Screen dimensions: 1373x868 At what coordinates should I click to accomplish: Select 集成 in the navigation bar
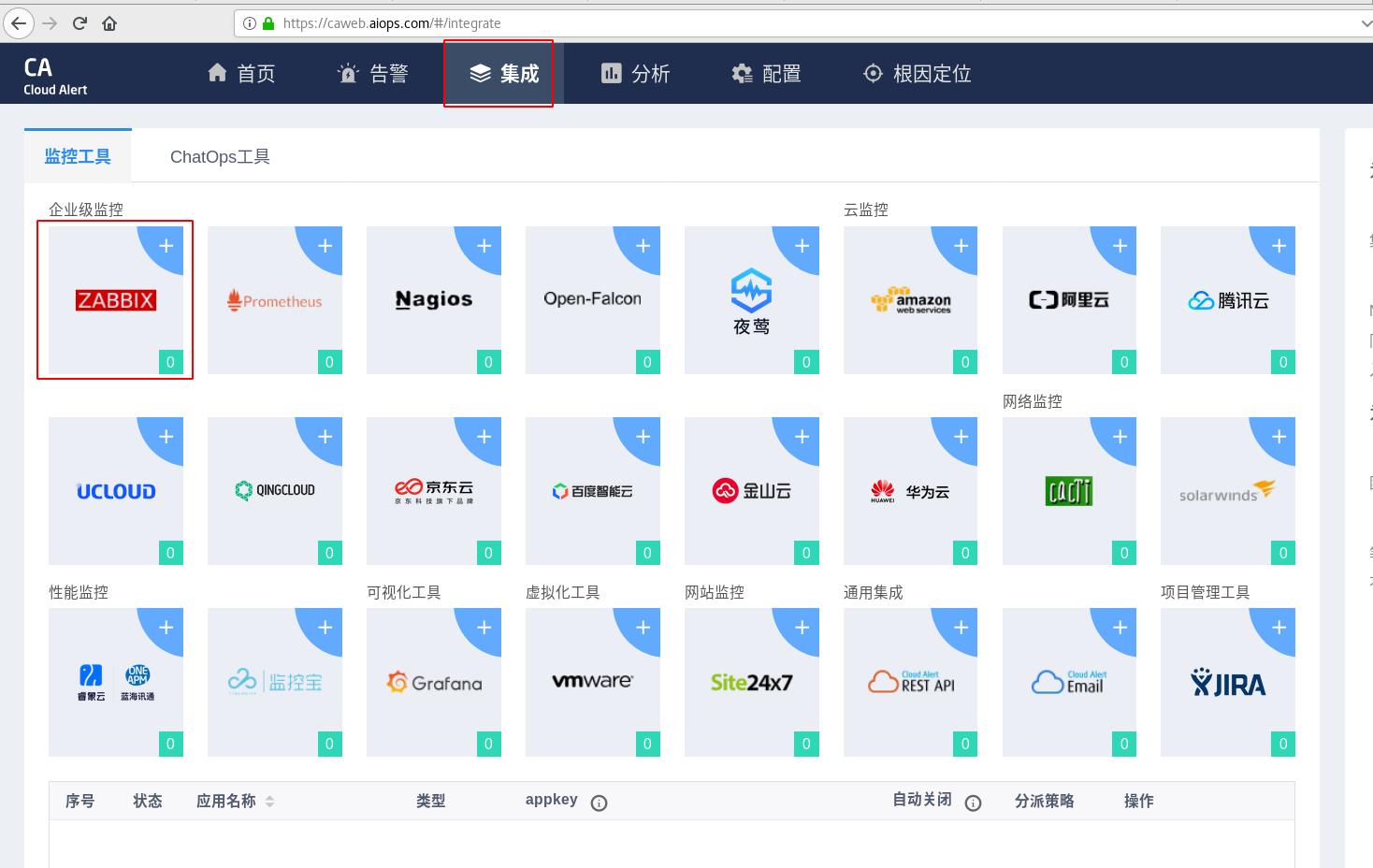504,74
